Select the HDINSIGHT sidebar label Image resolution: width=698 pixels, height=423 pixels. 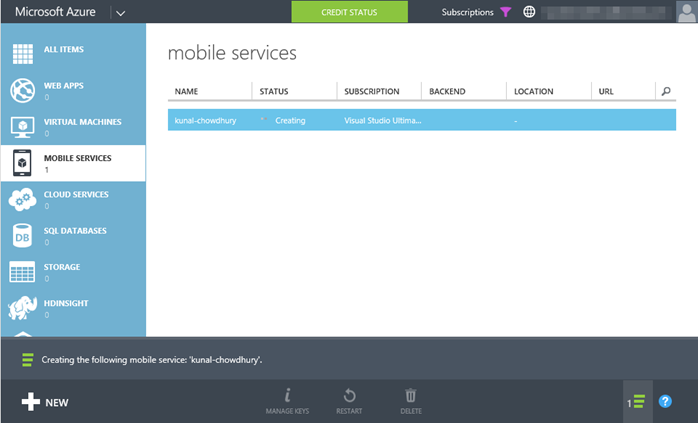[x=66, y=303]
